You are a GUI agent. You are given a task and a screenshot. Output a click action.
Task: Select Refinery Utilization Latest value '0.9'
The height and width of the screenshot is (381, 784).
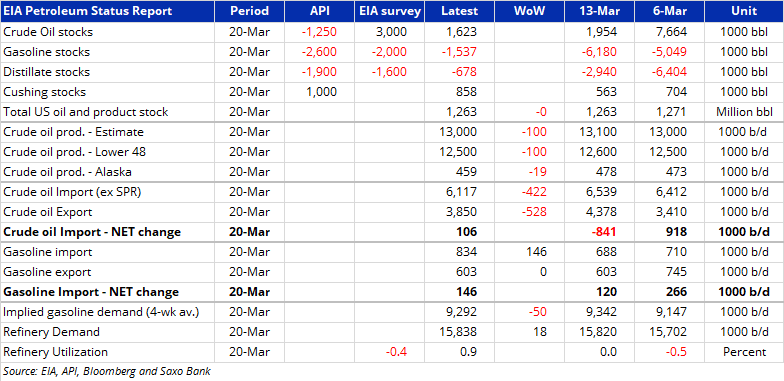468,352
